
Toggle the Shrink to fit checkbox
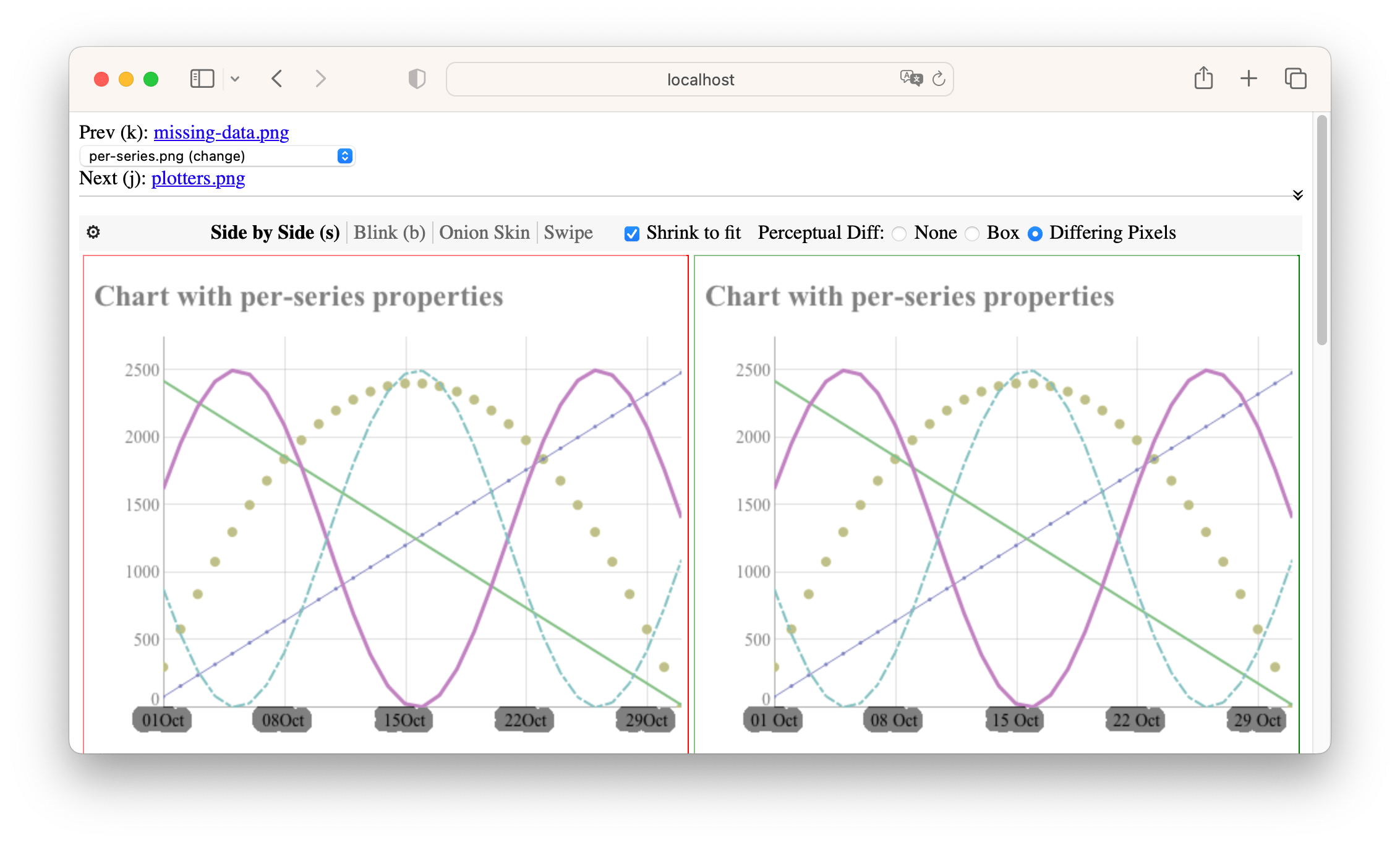630,233
